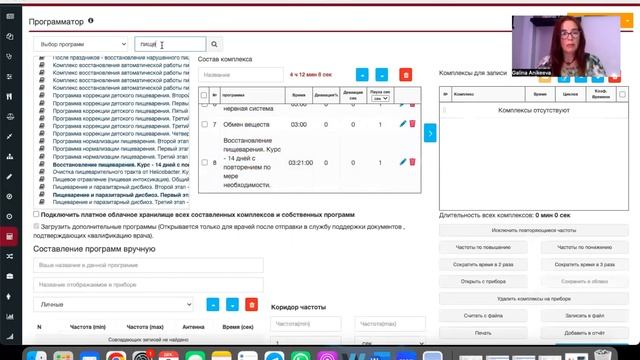Open Google Chrome from the dock
The image size is (640, 360).
[x=116, y=356]
